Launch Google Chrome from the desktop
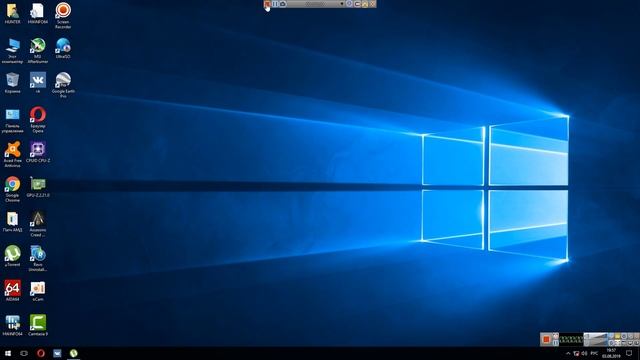Screen dimensions: 640x360 click(12, 189)
